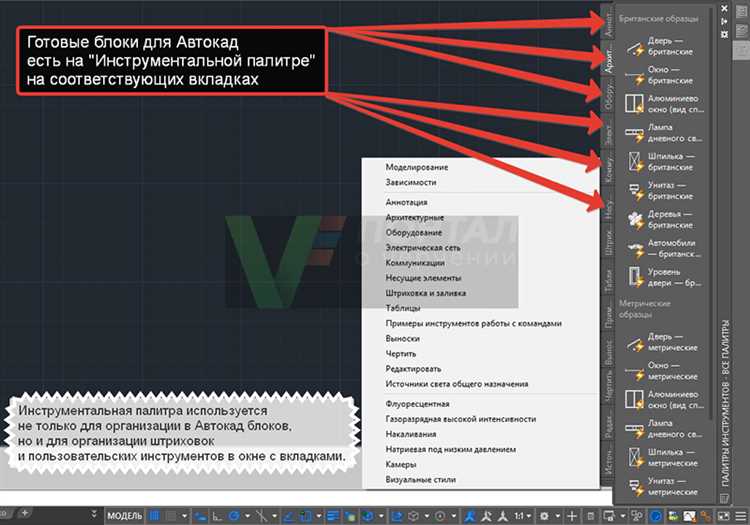Select Штриховка и заливка menu entry
Screen dimensions: 750x525
point(426,293)
